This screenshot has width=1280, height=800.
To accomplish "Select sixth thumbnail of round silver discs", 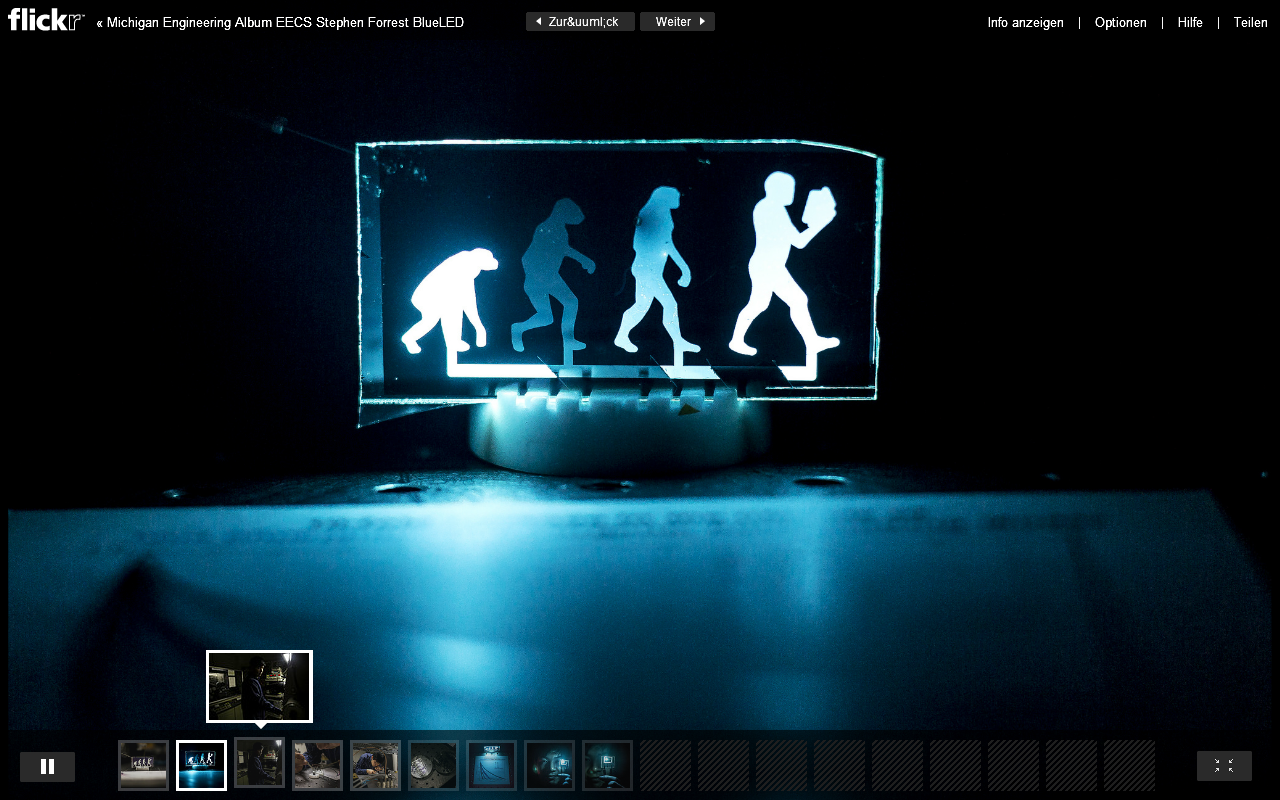I will tap(433, 765).
